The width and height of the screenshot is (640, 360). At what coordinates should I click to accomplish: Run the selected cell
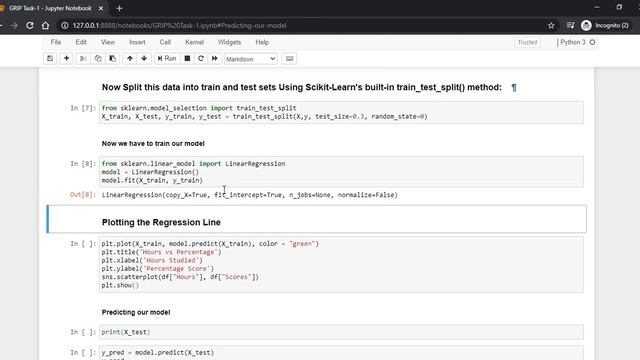167,59
